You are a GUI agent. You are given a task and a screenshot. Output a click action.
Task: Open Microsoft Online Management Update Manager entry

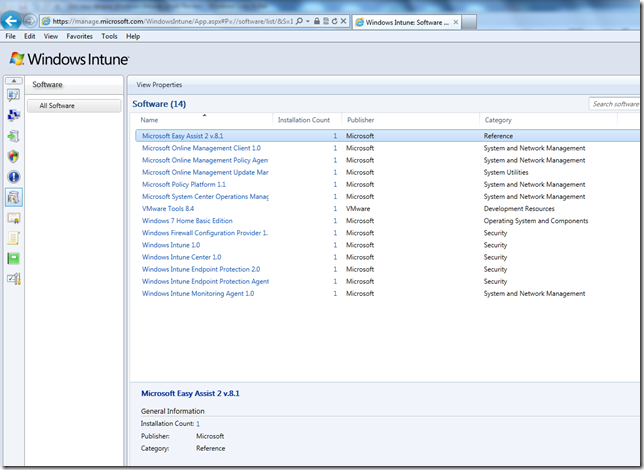pos(205,172)
